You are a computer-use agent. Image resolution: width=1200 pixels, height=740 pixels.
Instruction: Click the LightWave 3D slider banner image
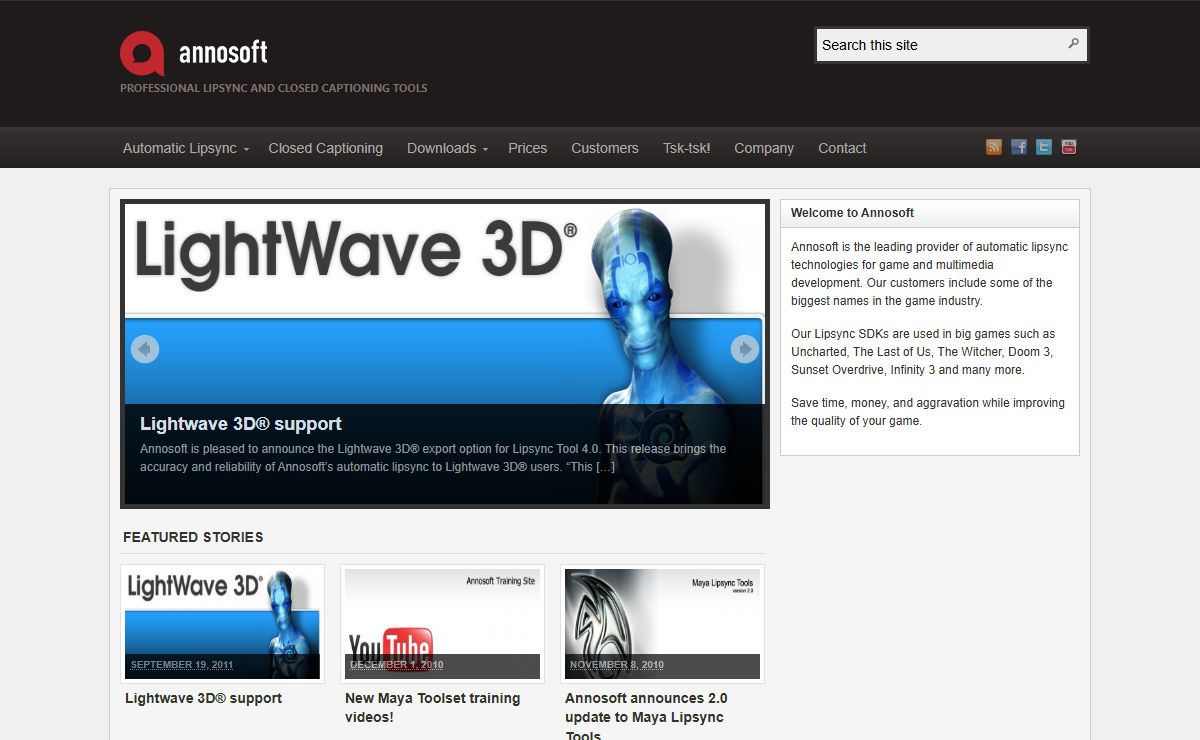pos(445,354)
